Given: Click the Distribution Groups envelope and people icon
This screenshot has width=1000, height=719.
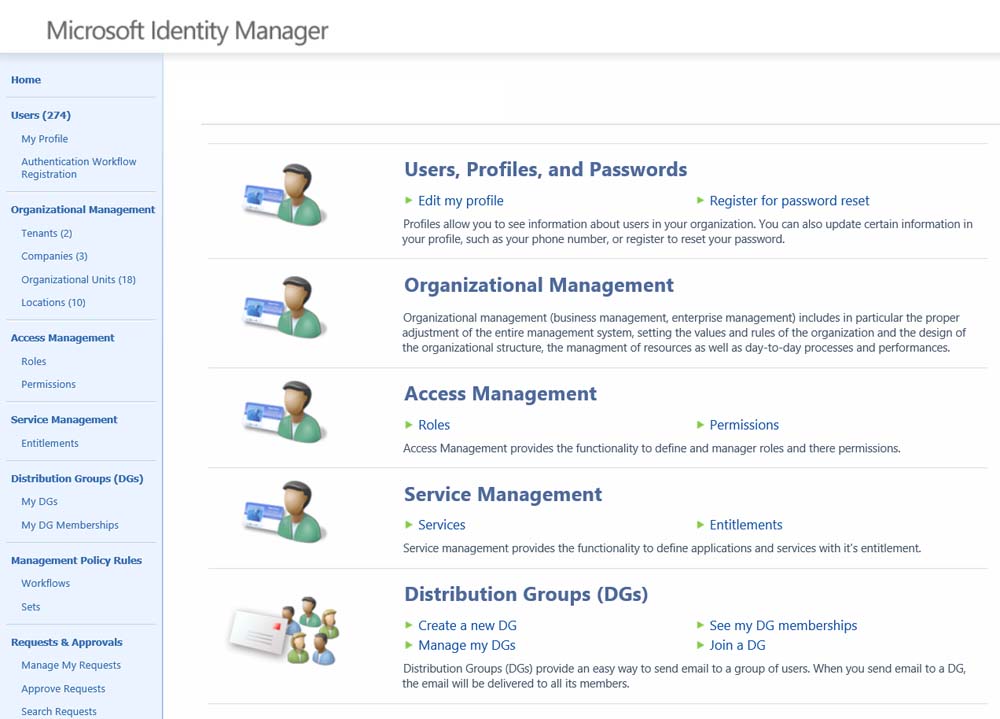Looking at the screenshot, I should pyautogui.click(x=284, y=630).
